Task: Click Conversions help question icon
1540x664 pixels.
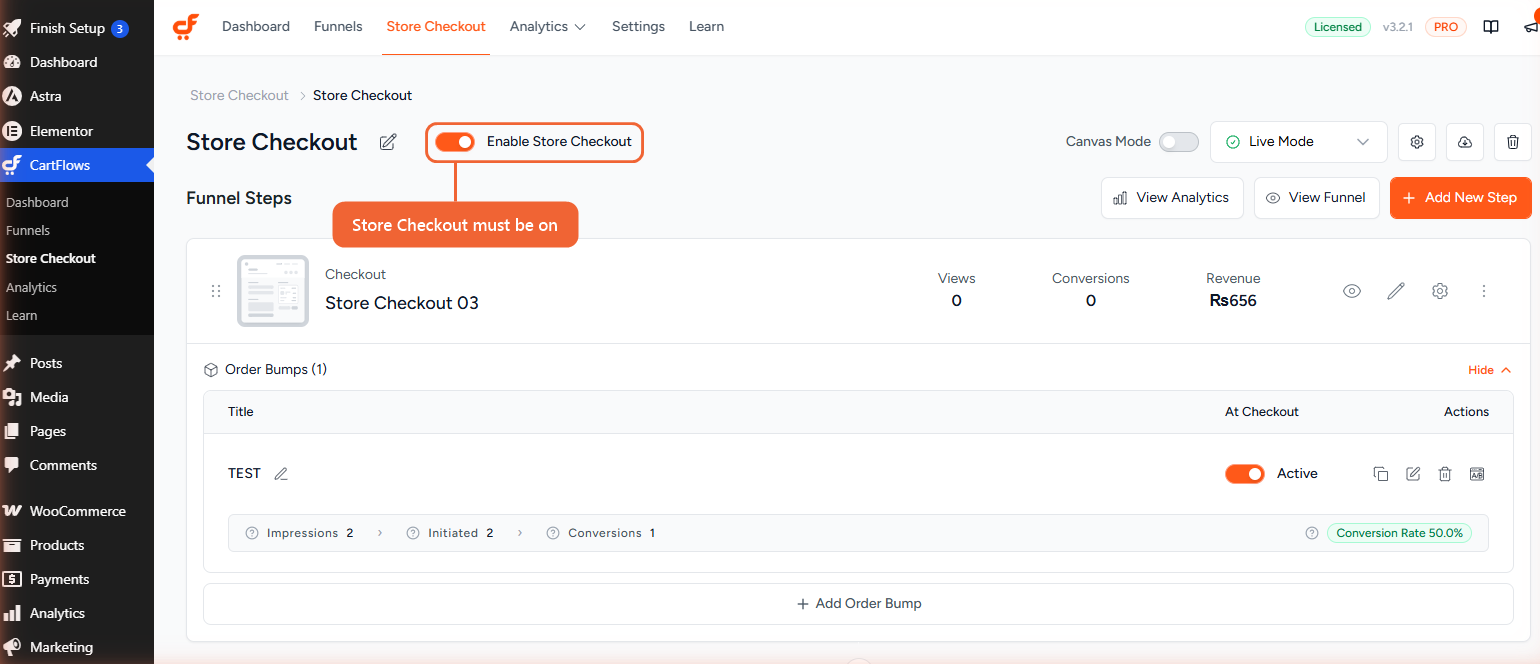Action: [553, 533]
